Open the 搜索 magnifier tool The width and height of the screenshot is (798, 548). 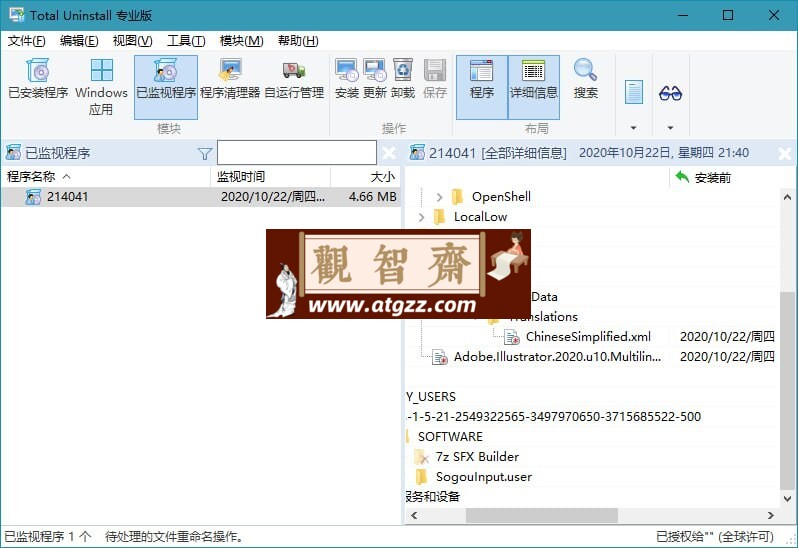tap(585, 79)
